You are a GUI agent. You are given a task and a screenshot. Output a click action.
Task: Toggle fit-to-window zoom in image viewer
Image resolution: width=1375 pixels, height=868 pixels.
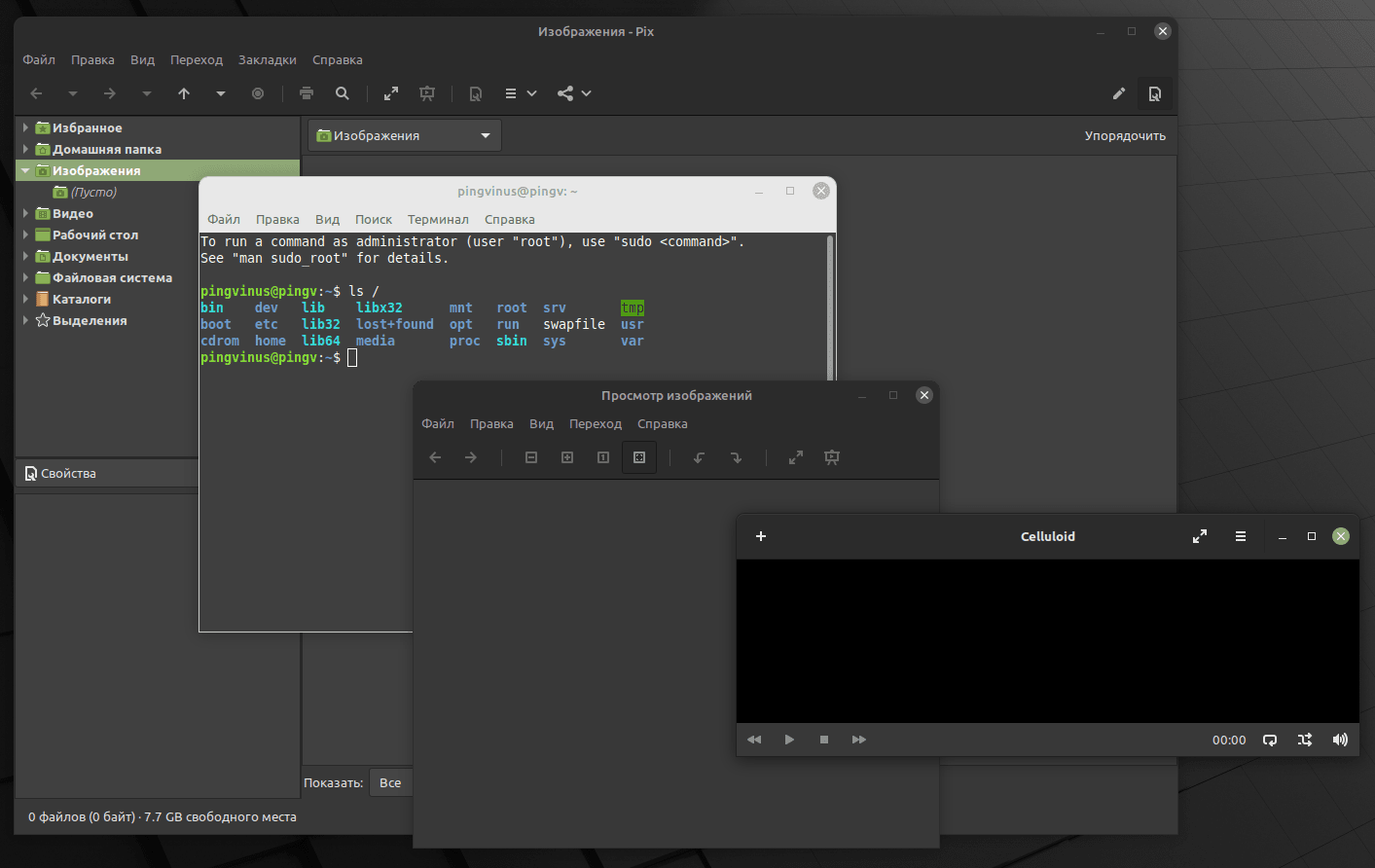tap(639, 457)
